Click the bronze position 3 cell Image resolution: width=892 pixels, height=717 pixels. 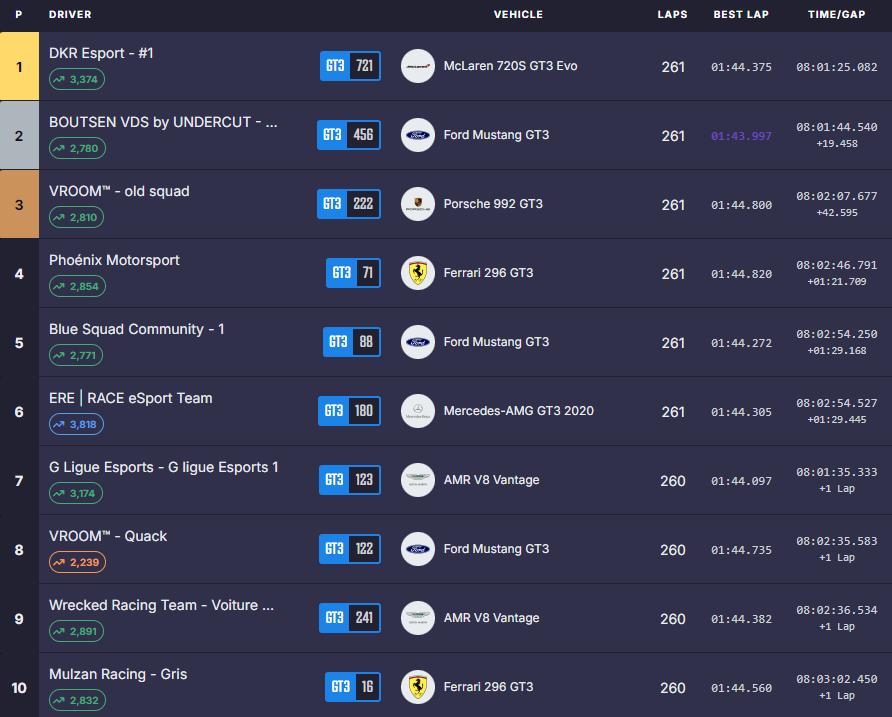(19, 204)
